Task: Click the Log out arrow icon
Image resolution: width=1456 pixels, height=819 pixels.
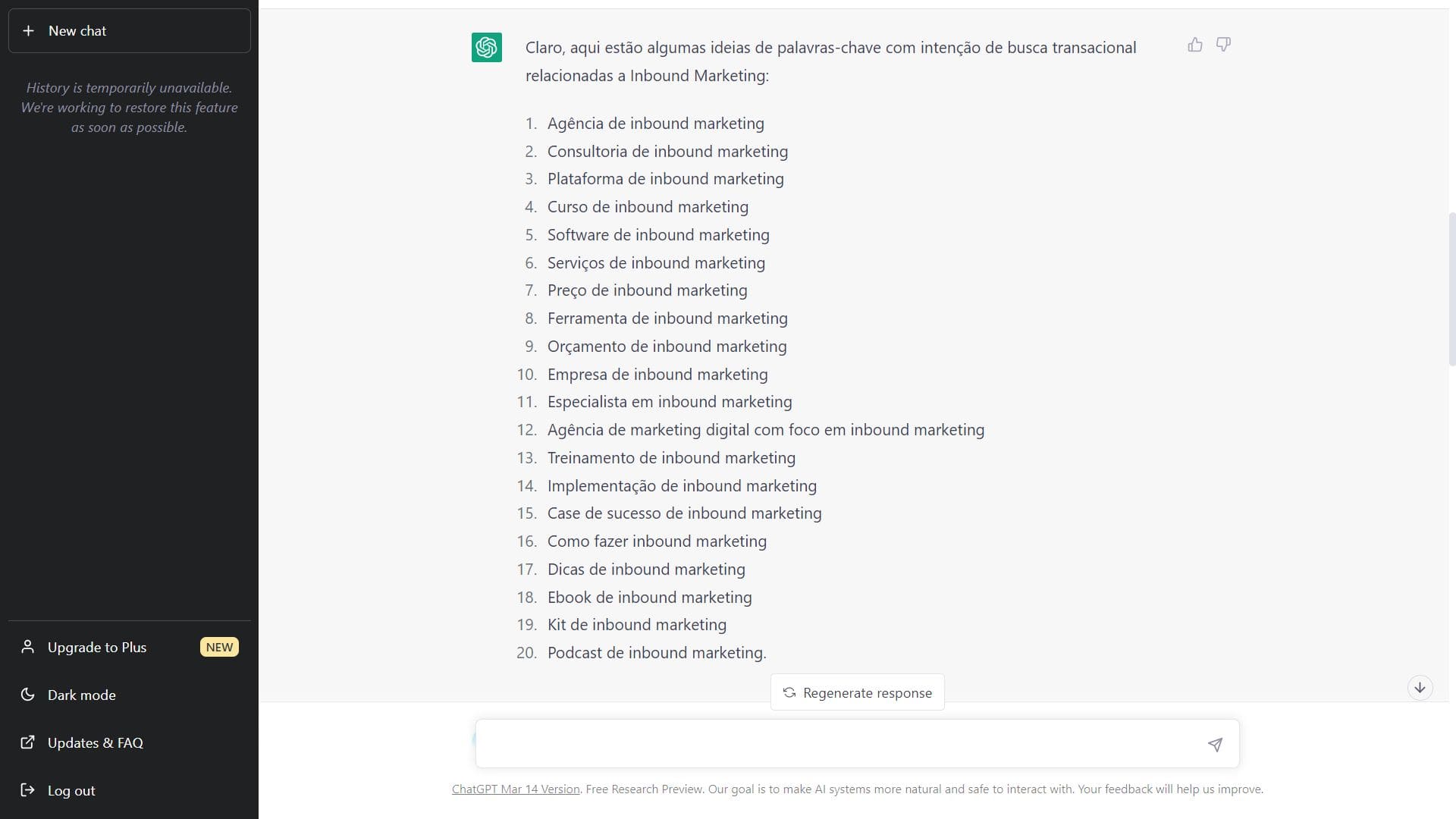Action: (x=28, y=790)
